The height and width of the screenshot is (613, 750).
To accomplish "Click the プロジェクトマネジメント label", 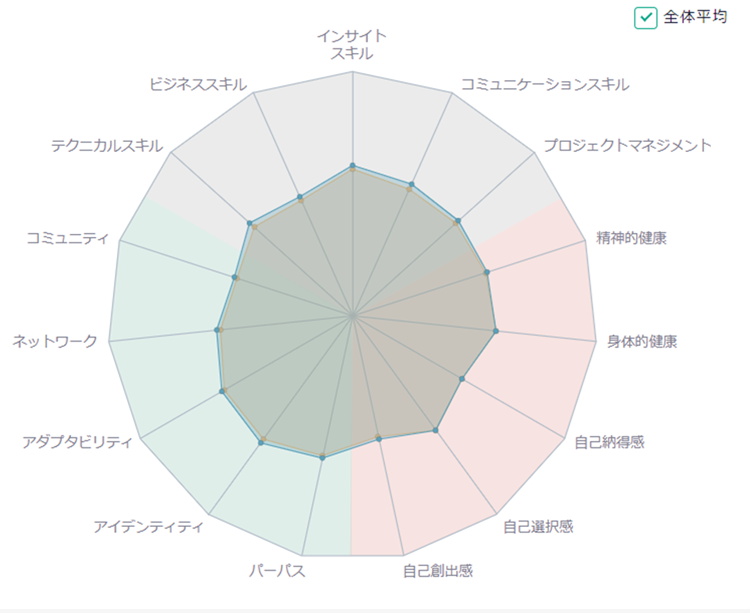I will coord(628,145).
